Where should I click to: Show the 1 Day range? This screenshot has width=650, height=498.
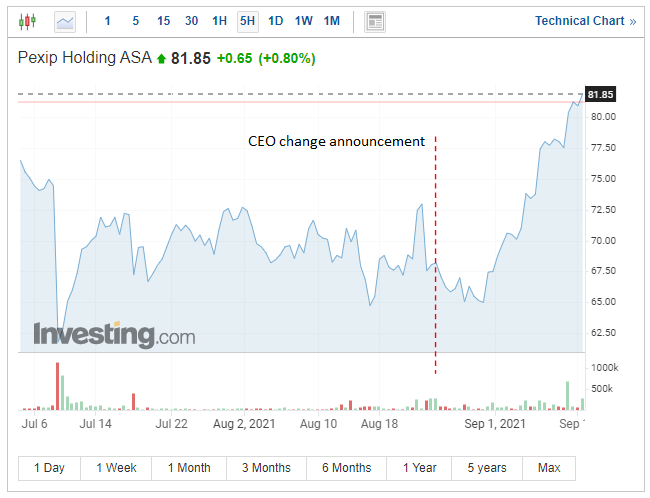[49, 468]
